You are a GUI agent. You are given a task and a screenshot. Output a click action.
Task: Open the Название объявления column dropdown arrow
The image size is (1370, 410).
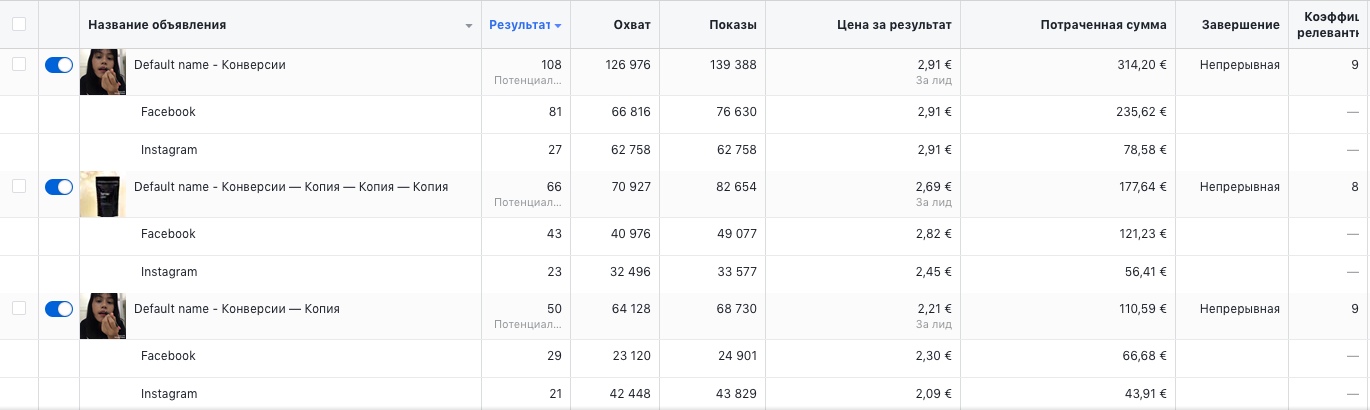point(469,26)
